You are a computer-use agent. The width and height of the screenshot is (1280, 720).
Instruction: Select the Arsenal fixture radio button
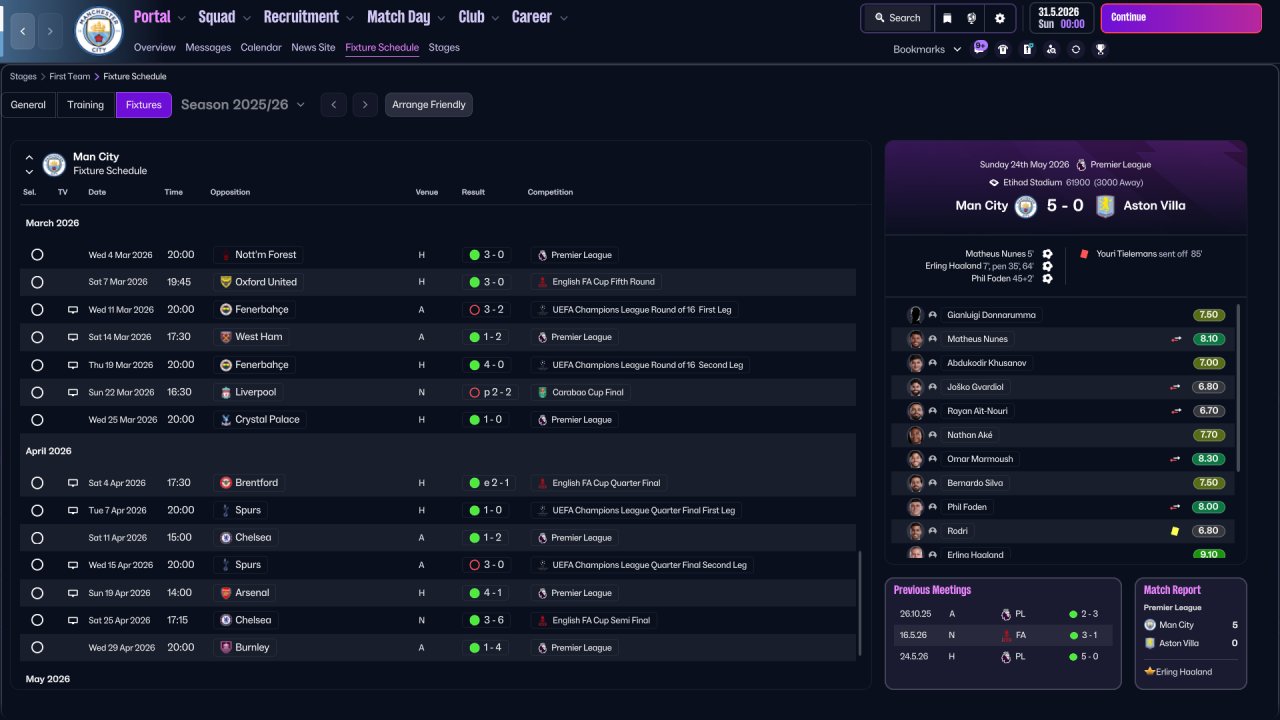(37, 593)
